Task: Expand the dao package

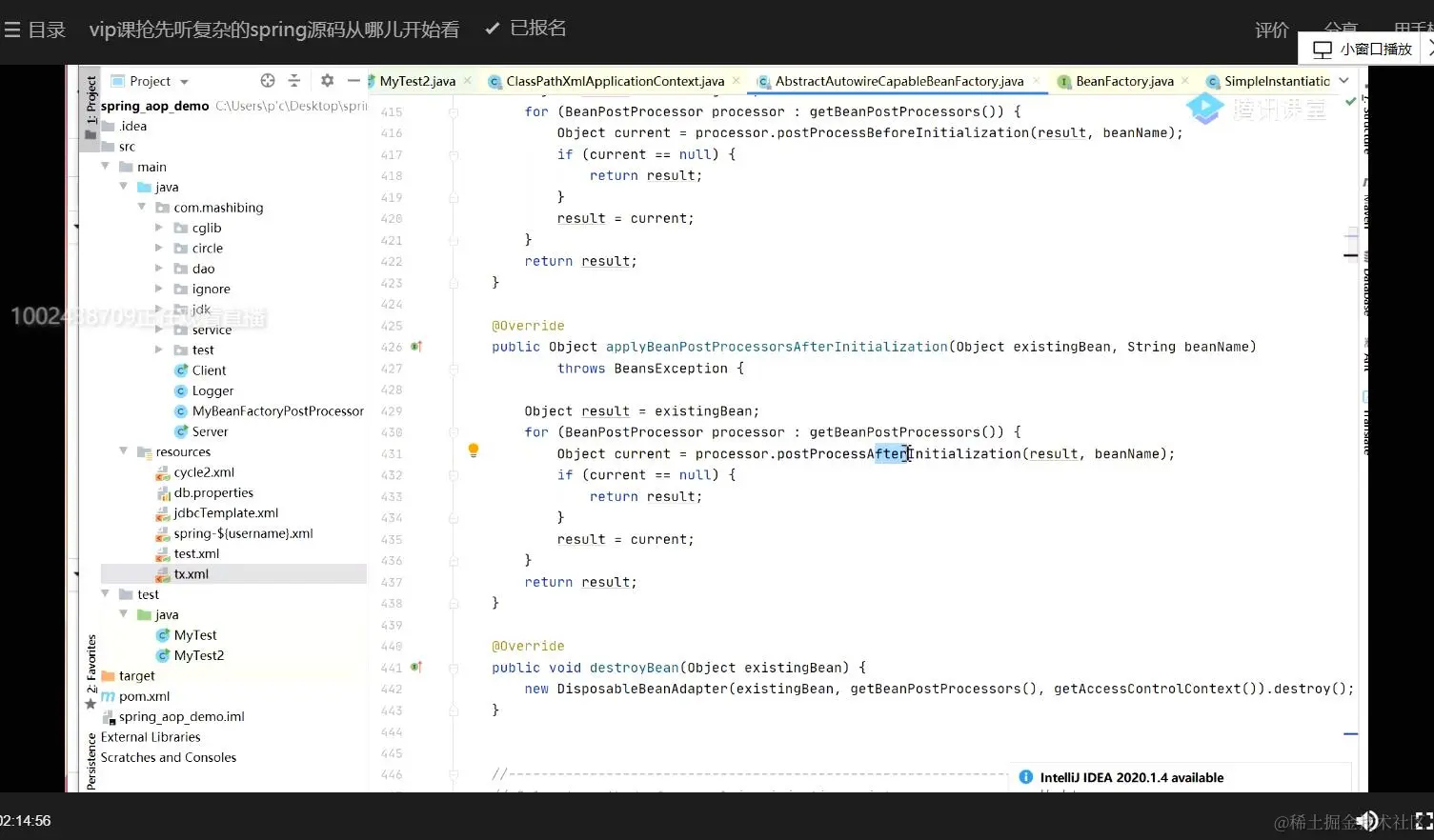Action: tap(159, 269)
